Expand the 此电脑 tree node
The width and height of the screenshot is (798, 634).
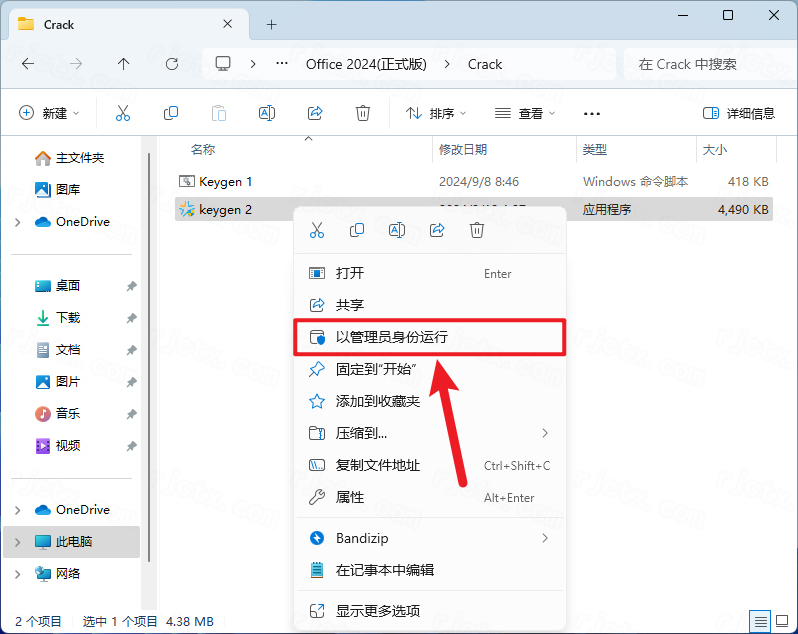click(x=18, y=542)
